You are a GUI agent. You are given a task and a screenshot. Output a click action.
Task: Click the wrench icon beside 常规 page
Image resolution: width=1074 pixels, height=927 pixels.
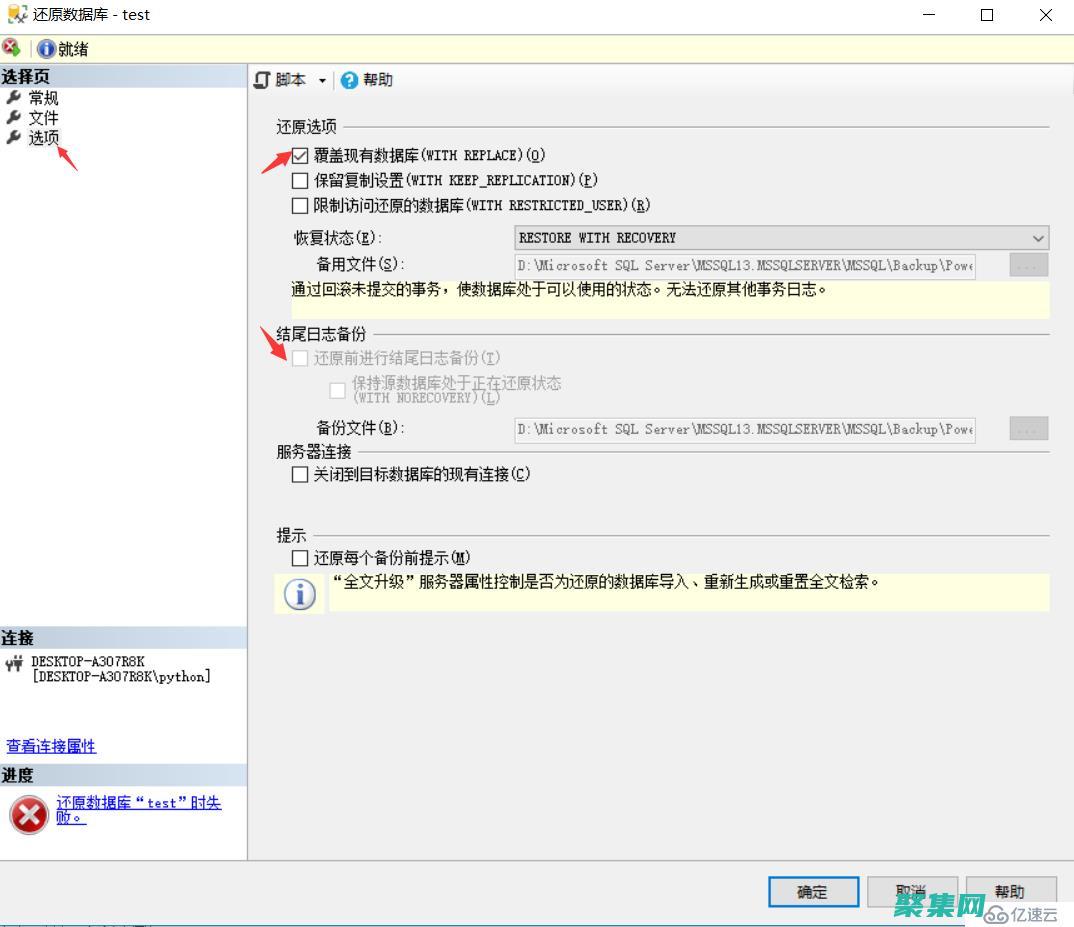[14, 97]
